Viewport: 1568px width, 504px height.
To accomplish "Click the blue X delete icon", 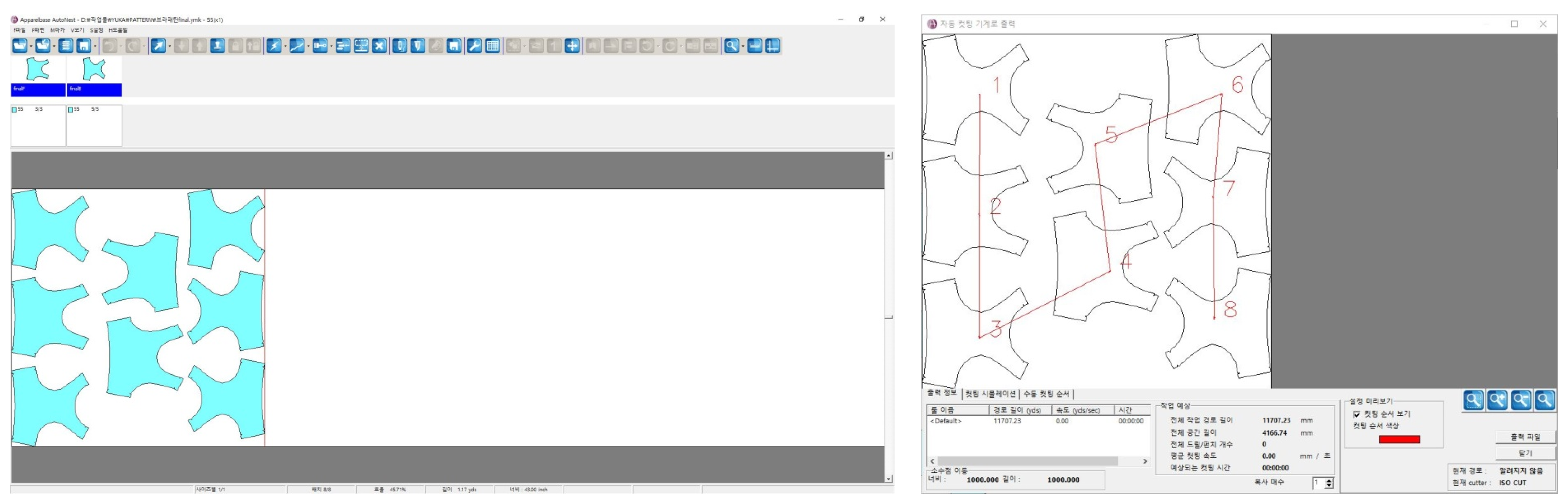I will (379, 46).
